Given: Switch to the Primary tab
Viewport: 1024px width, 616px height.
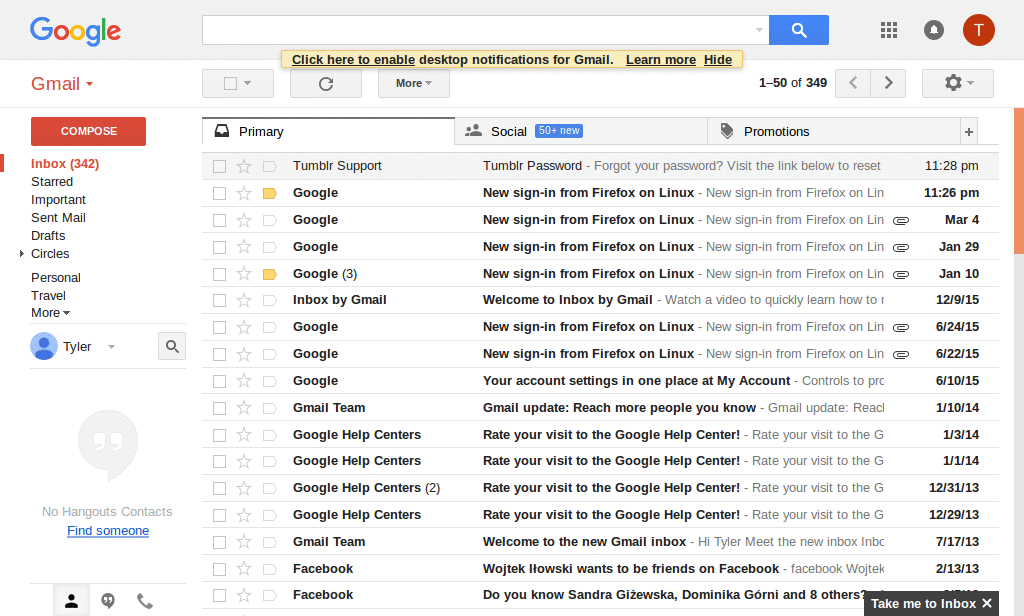Looking at the screenshot, I should point(328,131).
